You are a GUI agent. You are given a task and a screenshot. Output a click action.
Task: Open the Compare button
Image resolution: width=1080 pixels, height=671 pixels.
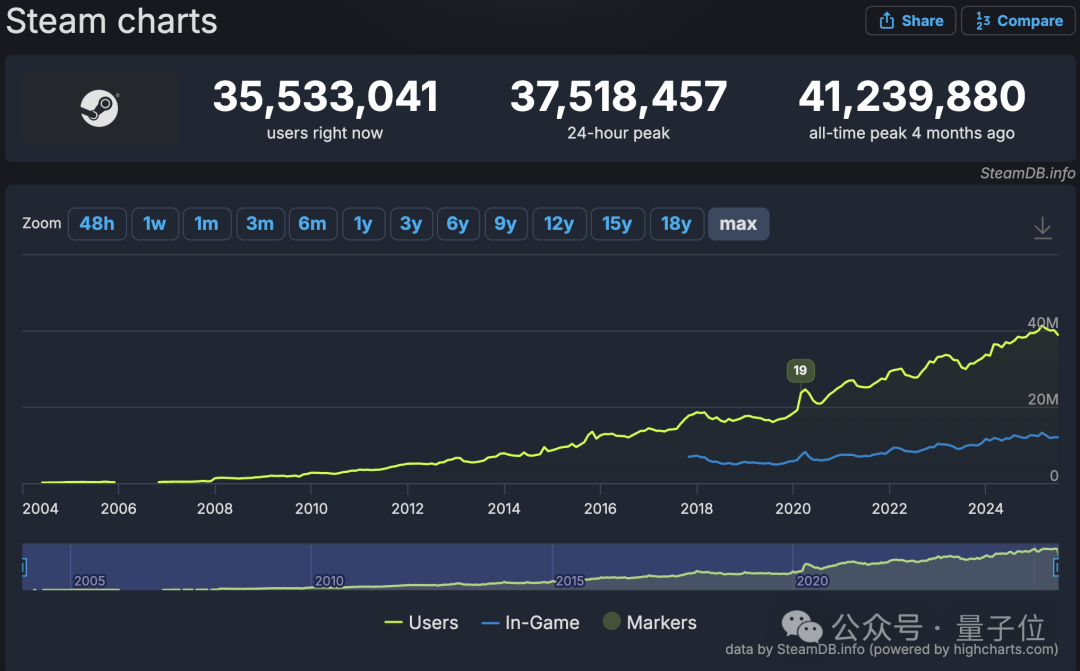[x=1018, y=21]
